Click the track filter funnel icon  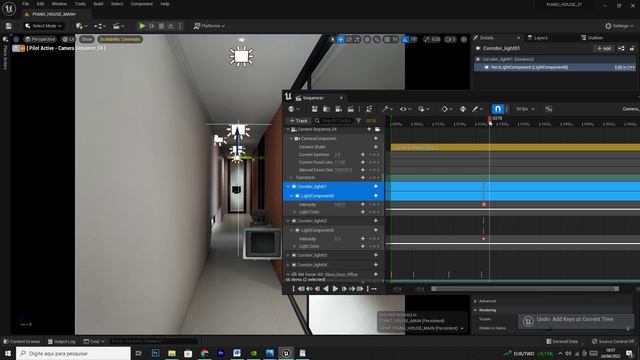tap(358, 121)
